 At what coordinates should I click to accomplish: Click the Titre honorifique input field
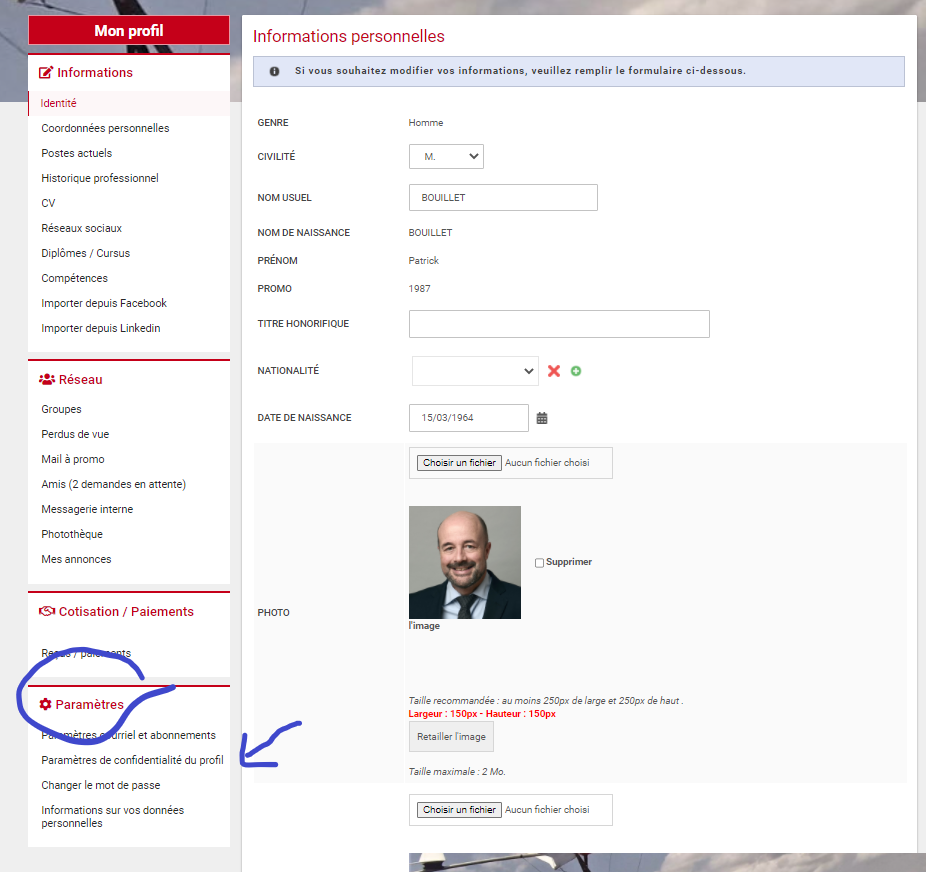tap(559, 324)
